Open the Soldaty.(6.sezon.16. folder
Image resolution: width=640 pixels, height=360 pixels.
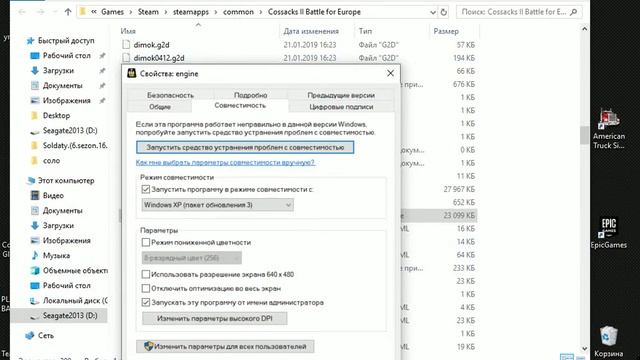pos(75,146)
